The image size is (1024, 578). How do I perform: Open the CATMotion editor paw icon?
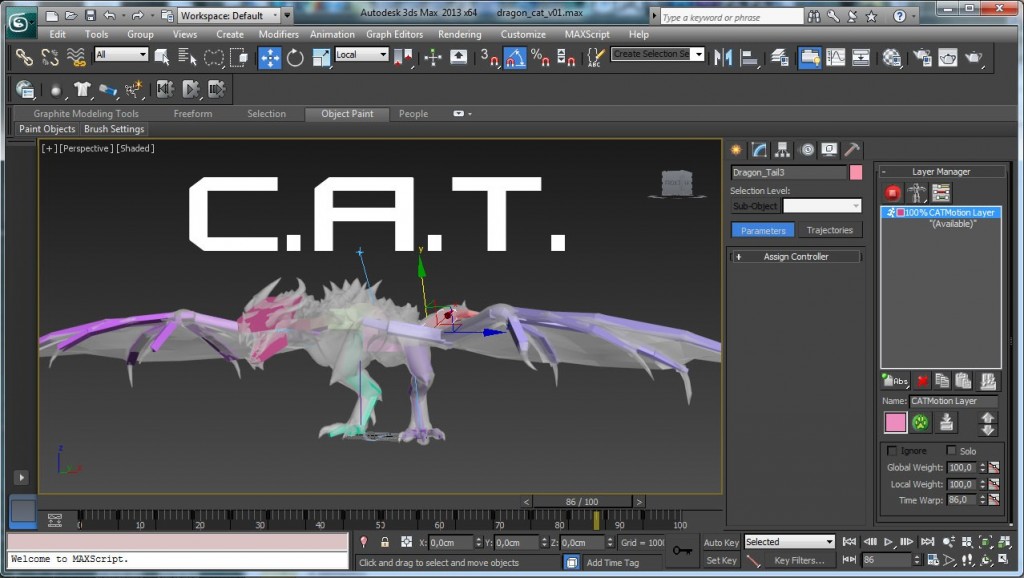point(920,423)
